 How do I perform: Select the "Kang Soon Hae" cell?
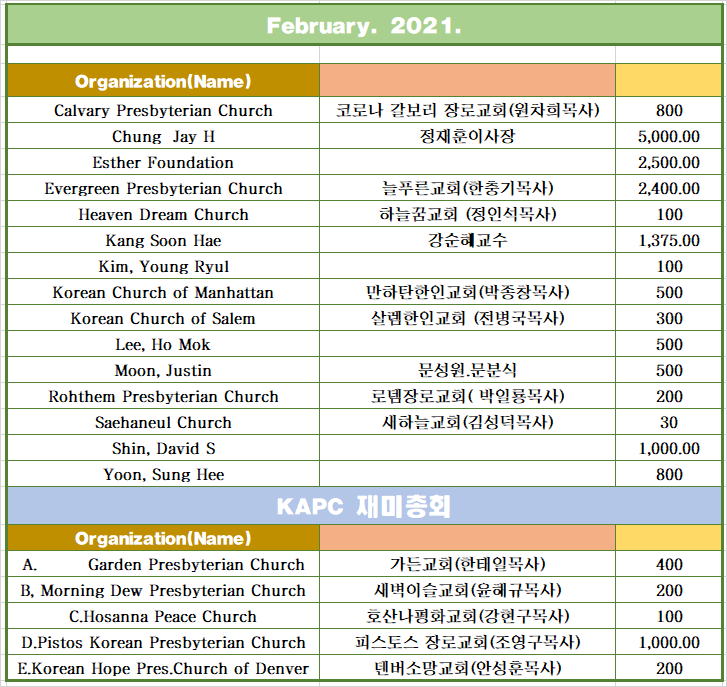[x=163, y=240]
